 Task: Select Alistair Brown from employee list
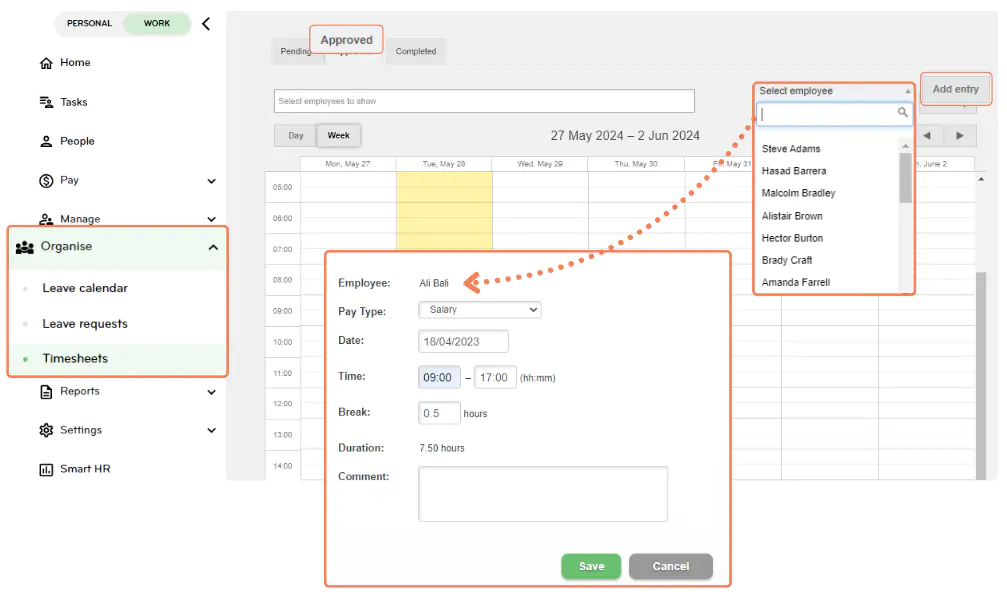(792, 216)
